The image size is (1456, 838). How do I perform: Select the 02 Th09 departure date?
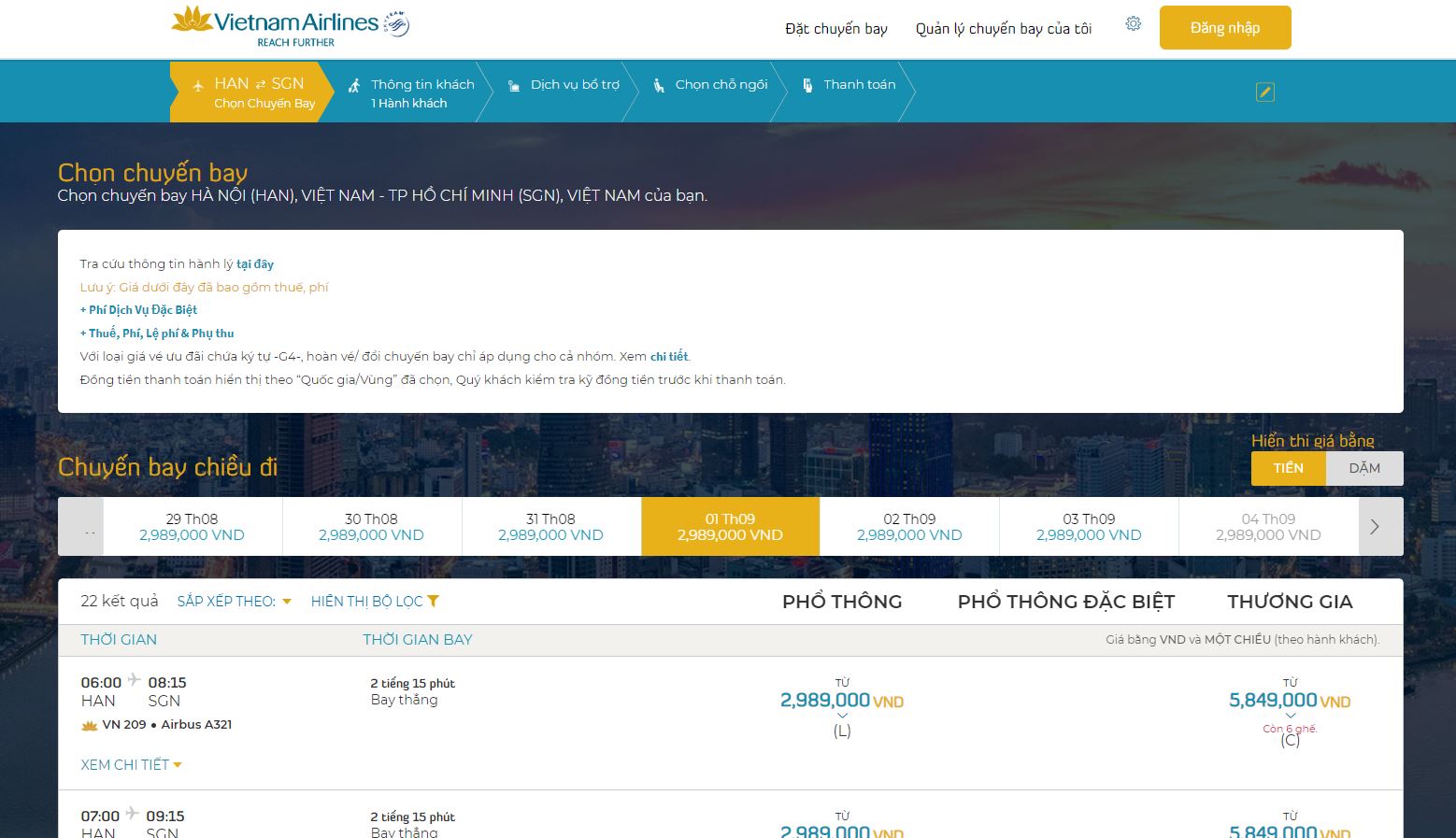tap(908, 526)
